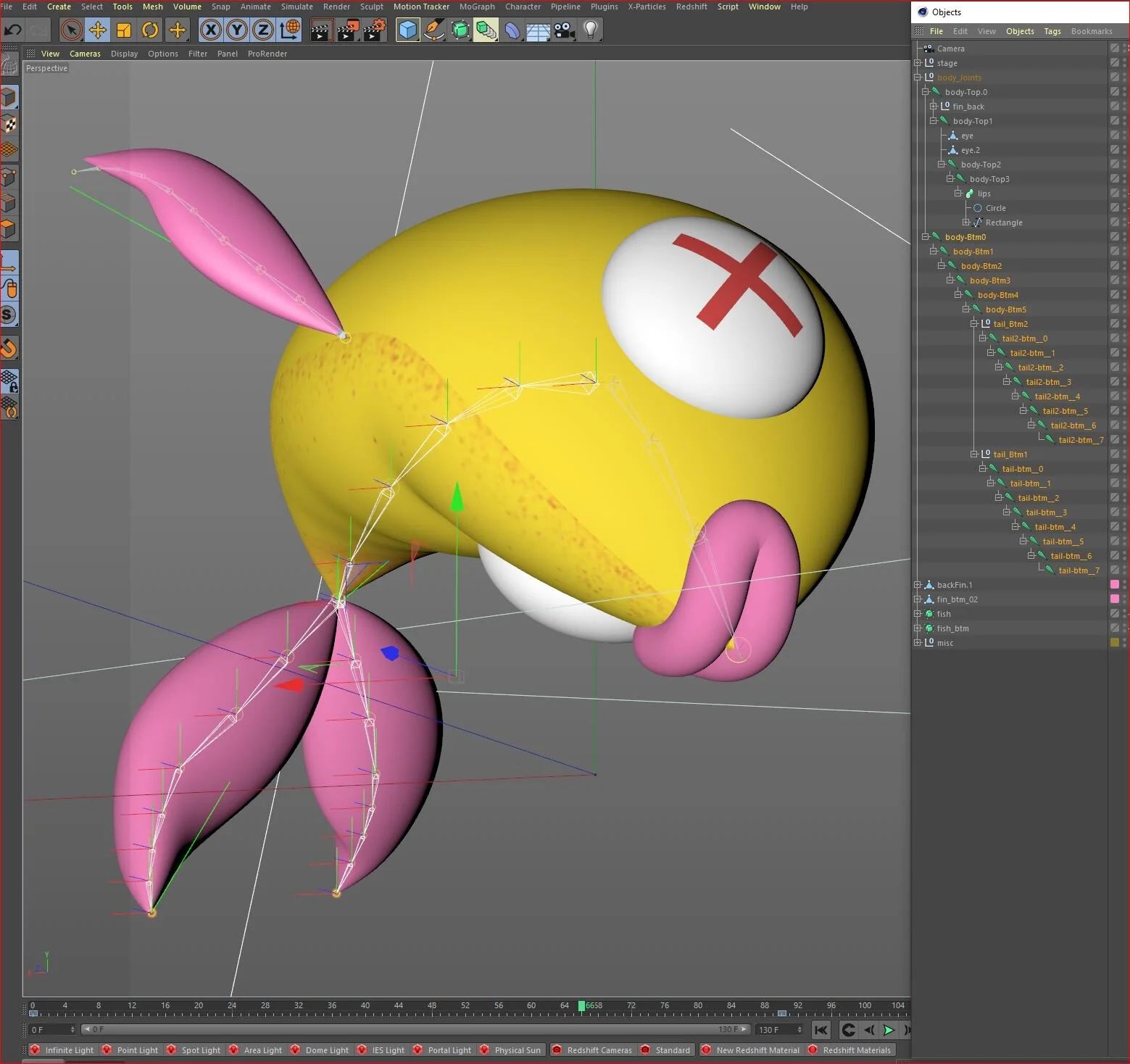1130x1064 pixels.
Task: Activate the Move tool
Action: click(97, 30)
